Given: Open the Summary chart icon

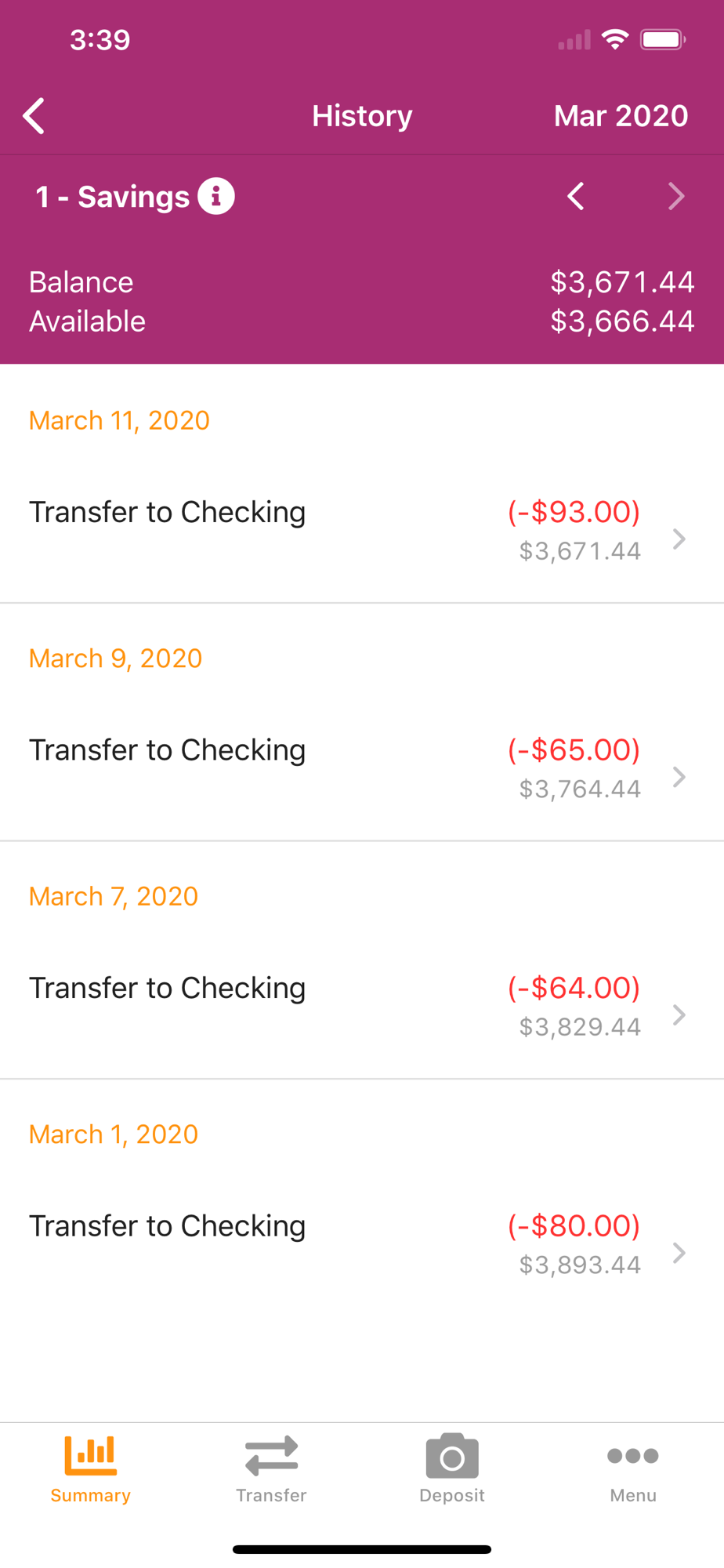Looking at the screenshot, I should tap(90, 1455).
